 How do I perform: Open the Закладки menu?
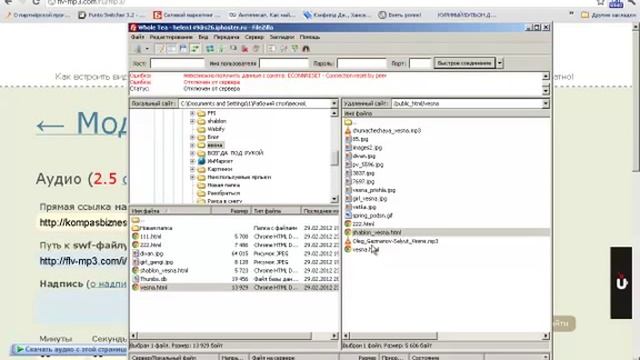point(282,37)
